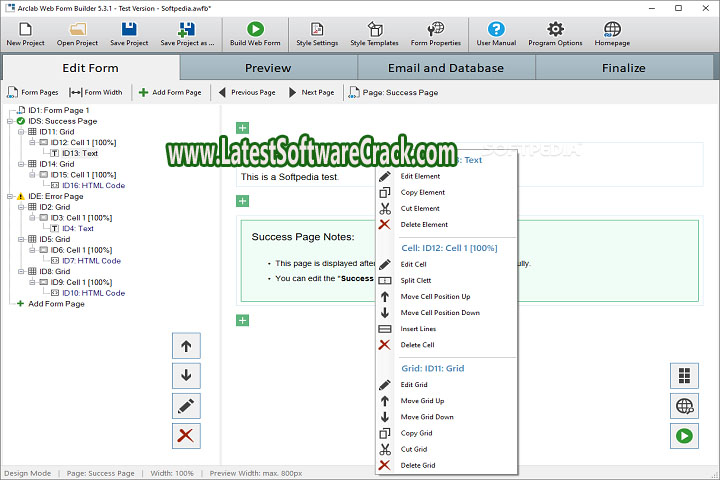The image size is (720, 480).
Task: Click the Form Width button
Action: point(96,92)
